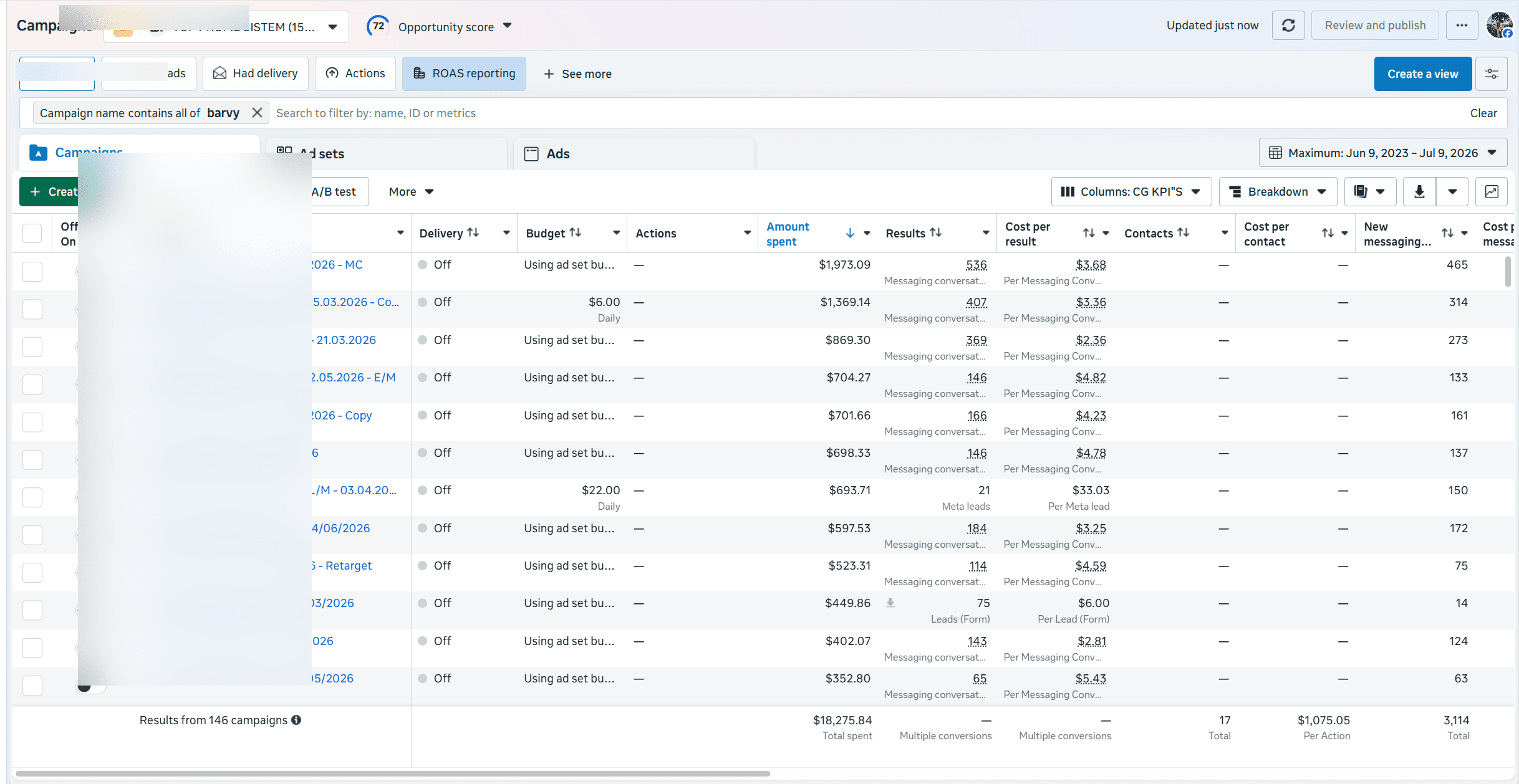Viewport: 1519px width, 784px height.
Task: Select the ROAS reporting view tab
Action: [x=464, y=74]
